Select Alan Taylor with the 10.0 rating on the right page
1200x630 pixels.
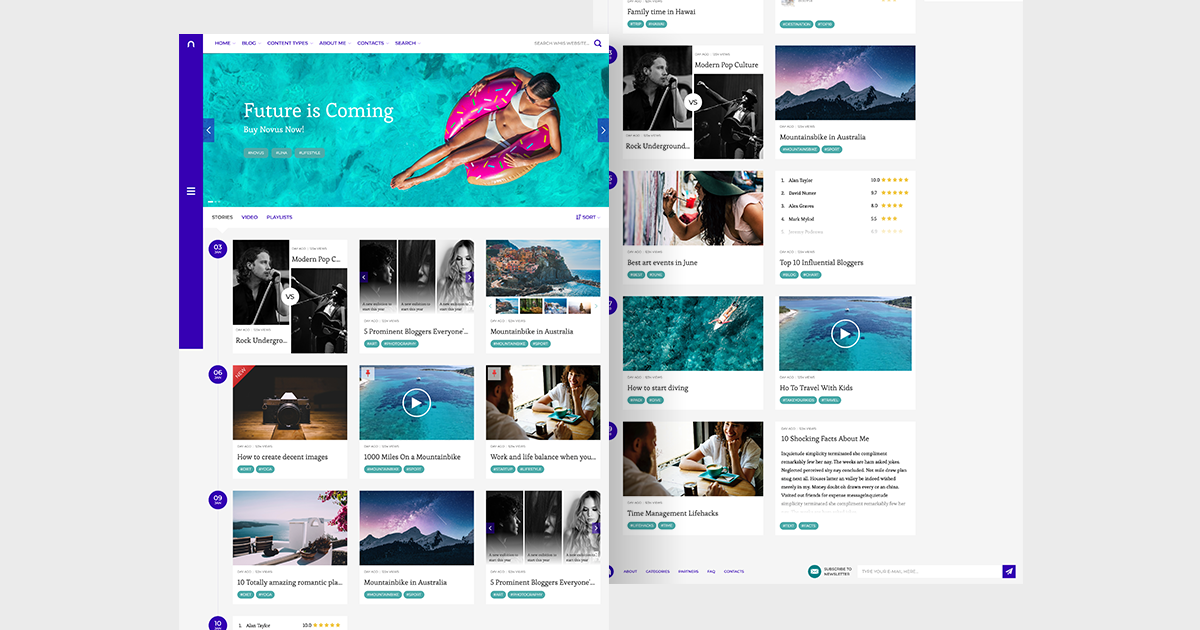coord(844,180)
